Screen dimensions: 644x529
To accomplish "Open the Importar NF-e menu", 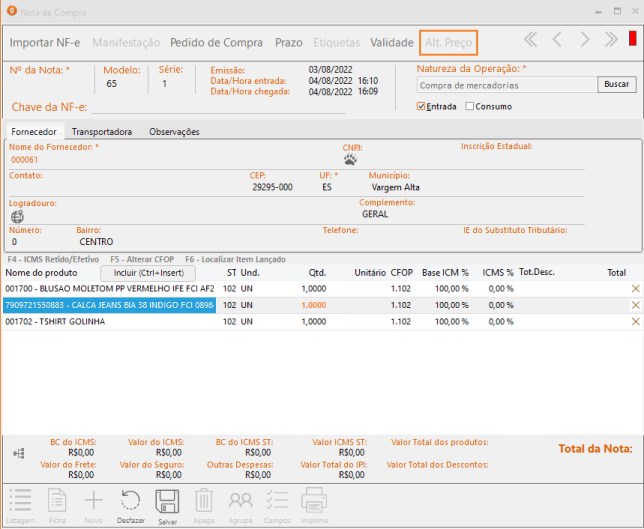I will 46,43.
